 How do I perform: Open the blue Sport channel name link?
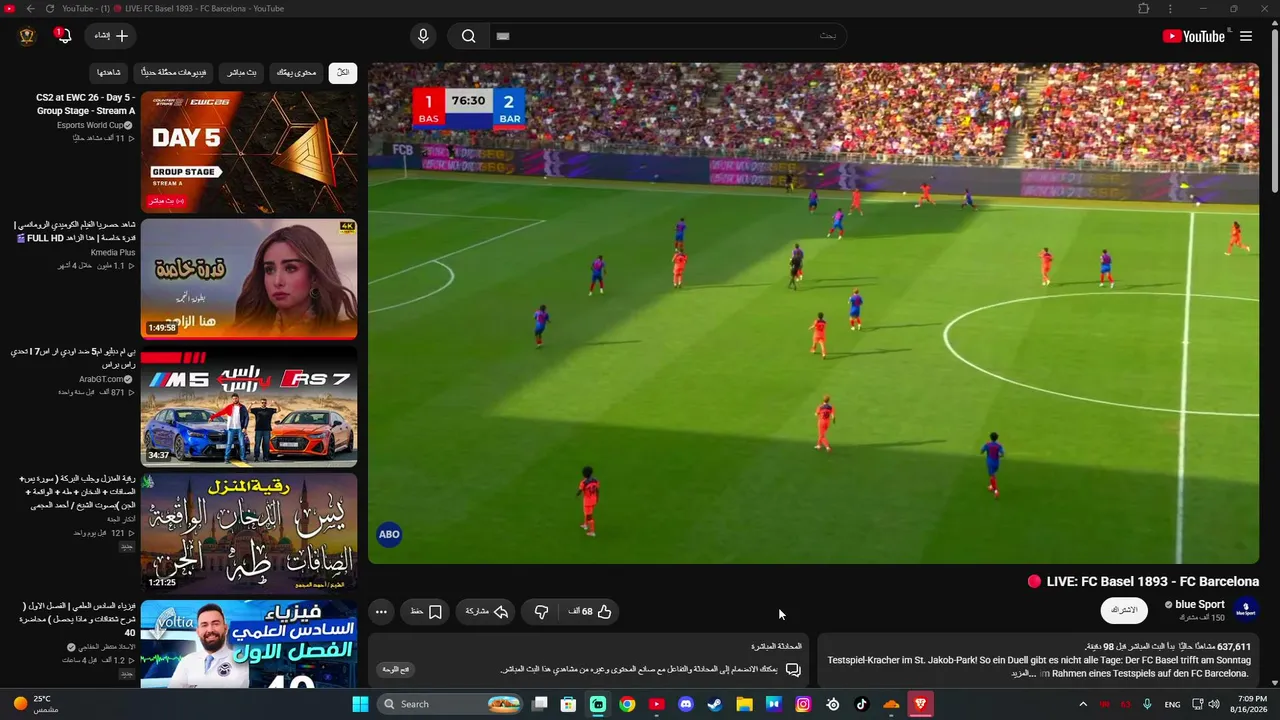[x=1199, y=604]
